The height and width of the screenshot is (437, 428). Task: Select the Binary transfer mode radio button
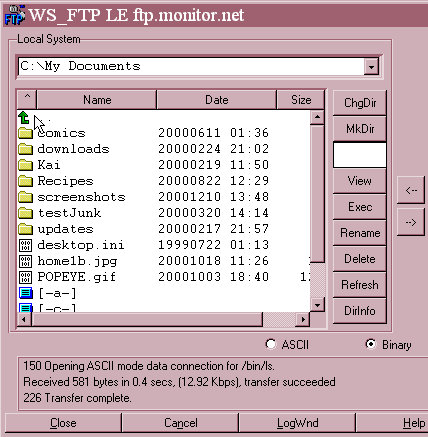tap(371, 344)
